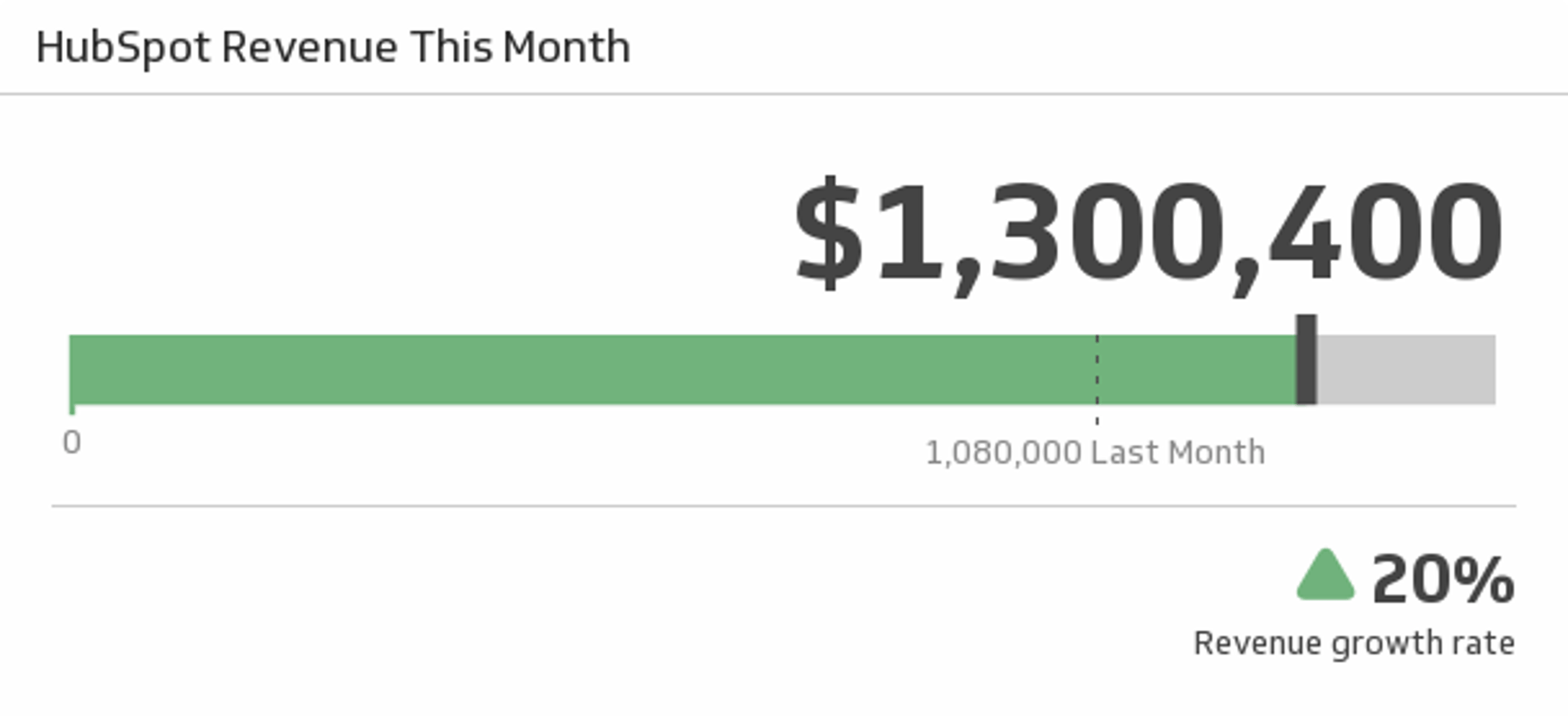
Task: Select "This Month" in the widget title
Action: [x=520, y=47]
